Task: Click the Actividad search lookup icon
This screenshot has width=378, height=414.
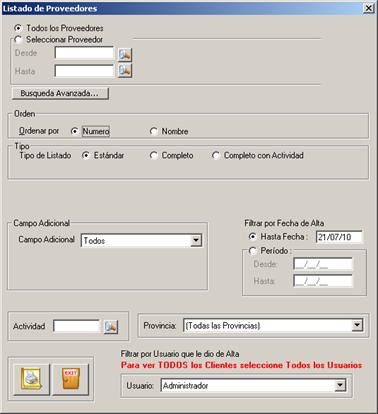Action: pos(111,327)
